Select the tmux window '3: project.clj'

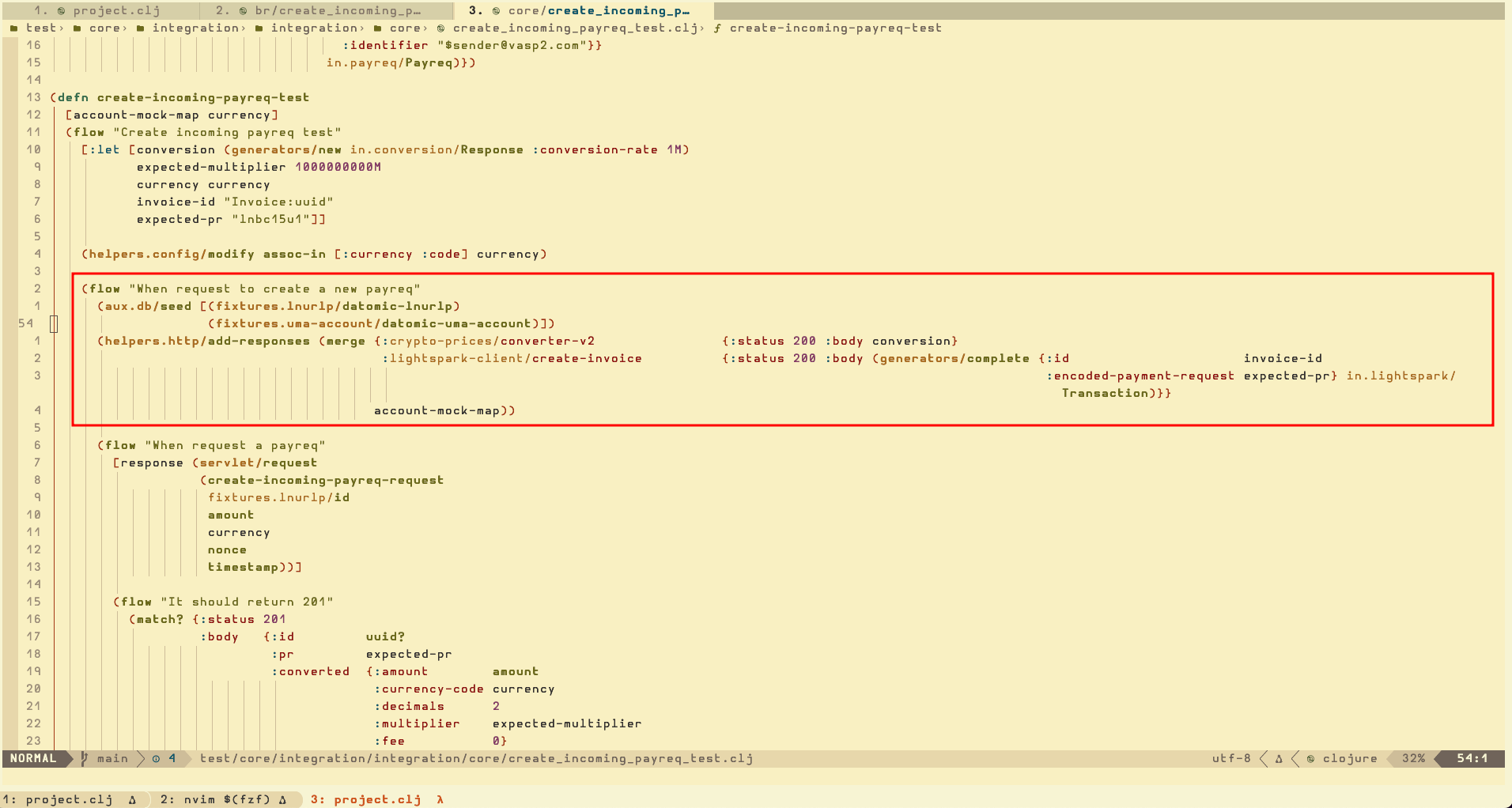(x=365, y=800)
